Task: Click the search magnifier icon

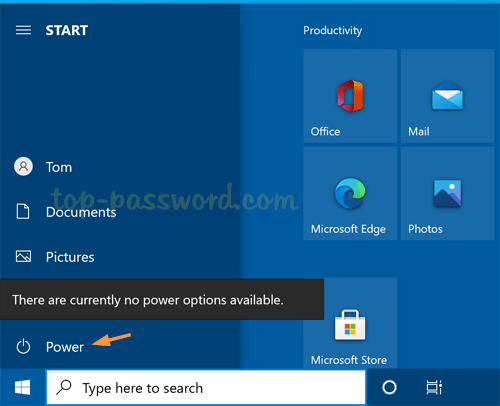Action: click(x=64, y=387)
